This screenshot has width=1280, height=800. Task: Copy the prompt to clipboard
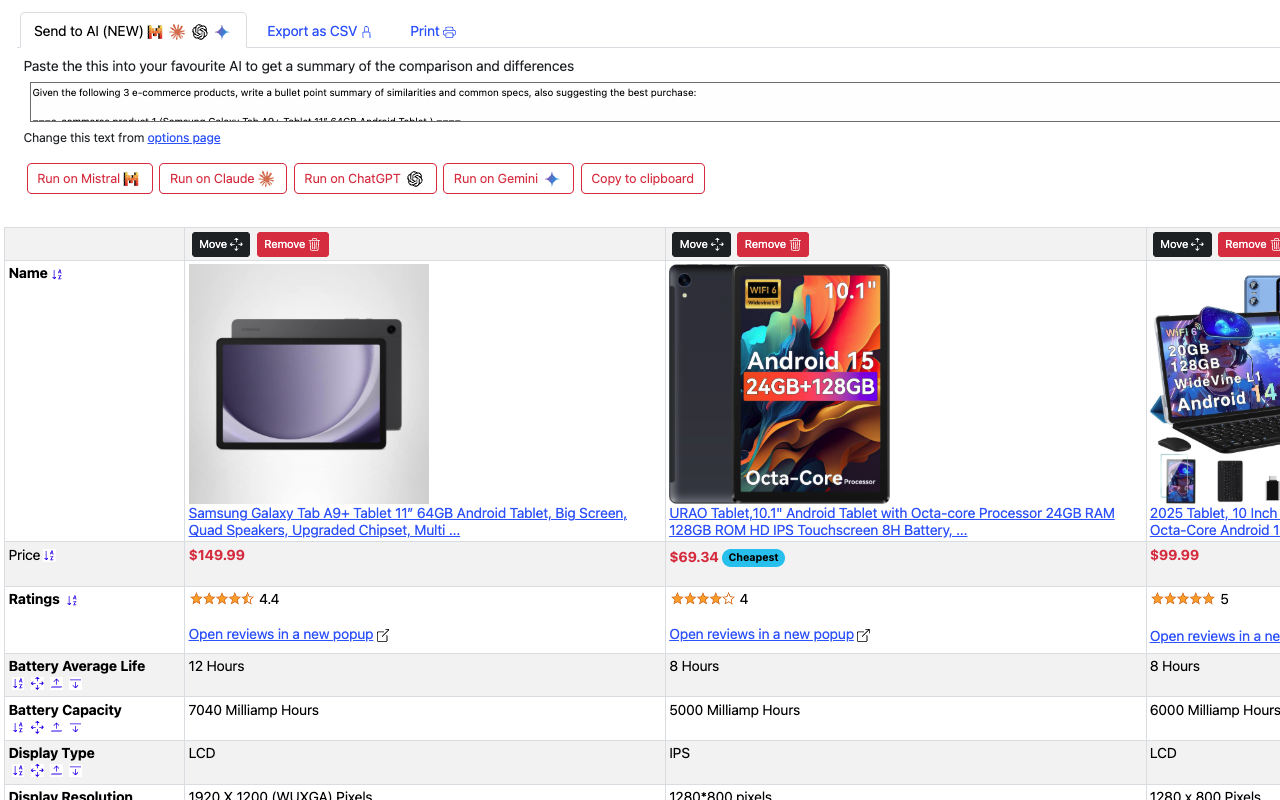pos(643,179)
